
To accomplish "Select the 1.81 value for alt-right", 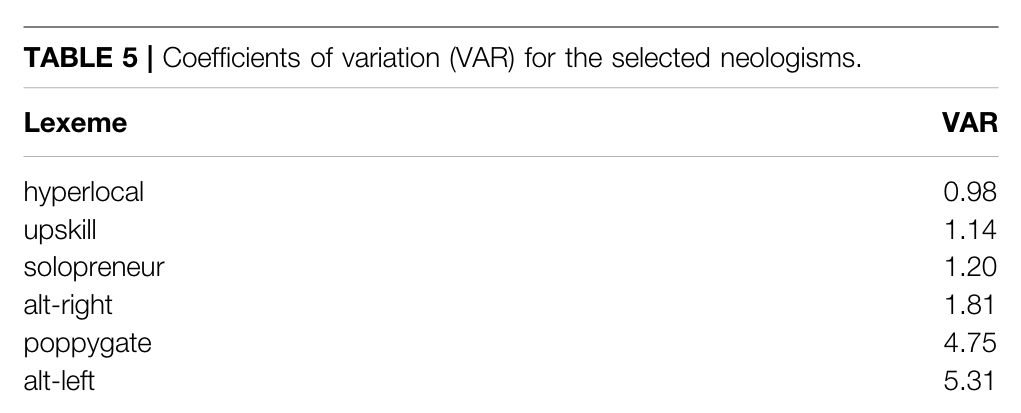I will coord(973,306).
